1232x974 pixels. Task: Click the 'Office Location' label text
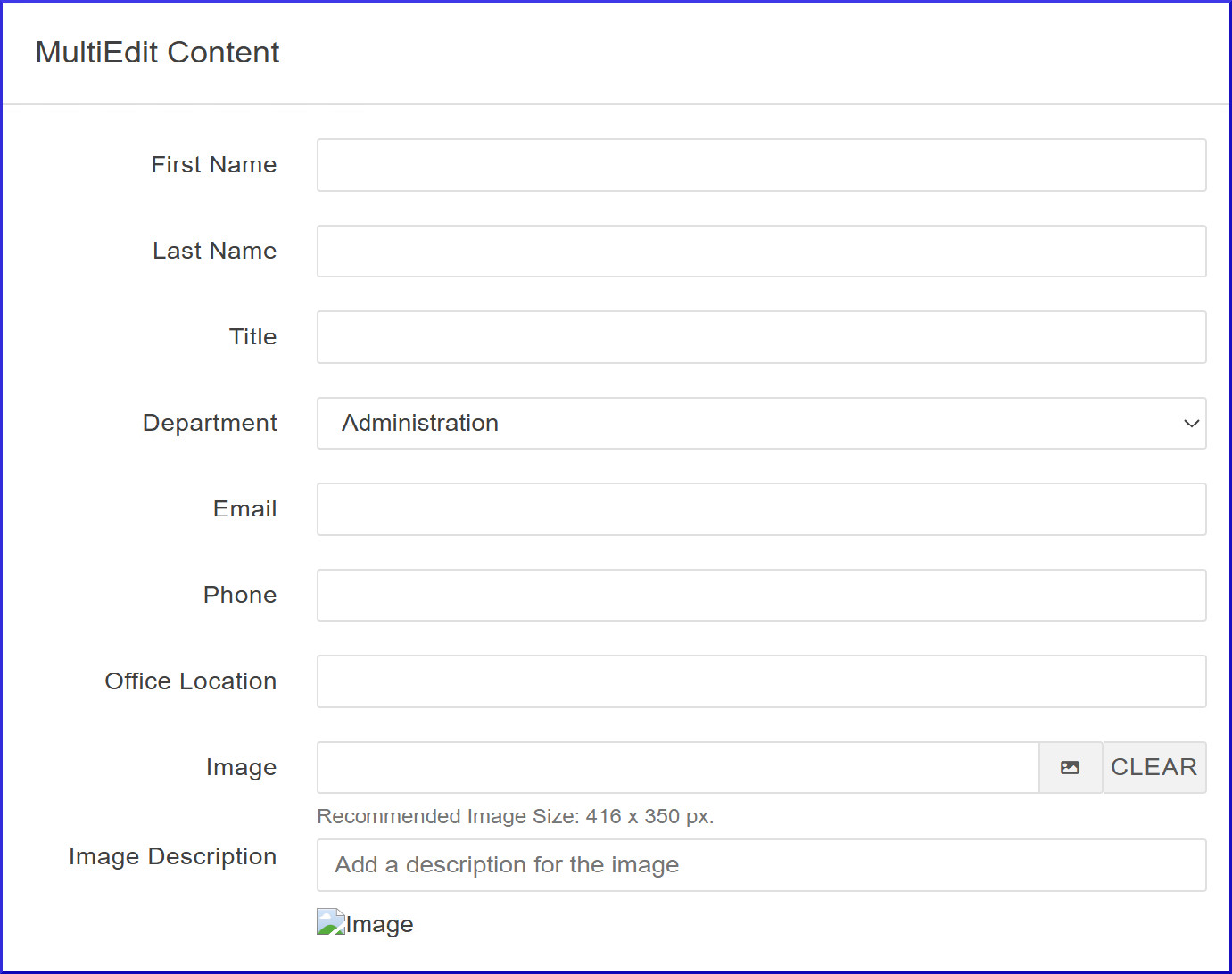pyautogui.click(x=190, y=681)
